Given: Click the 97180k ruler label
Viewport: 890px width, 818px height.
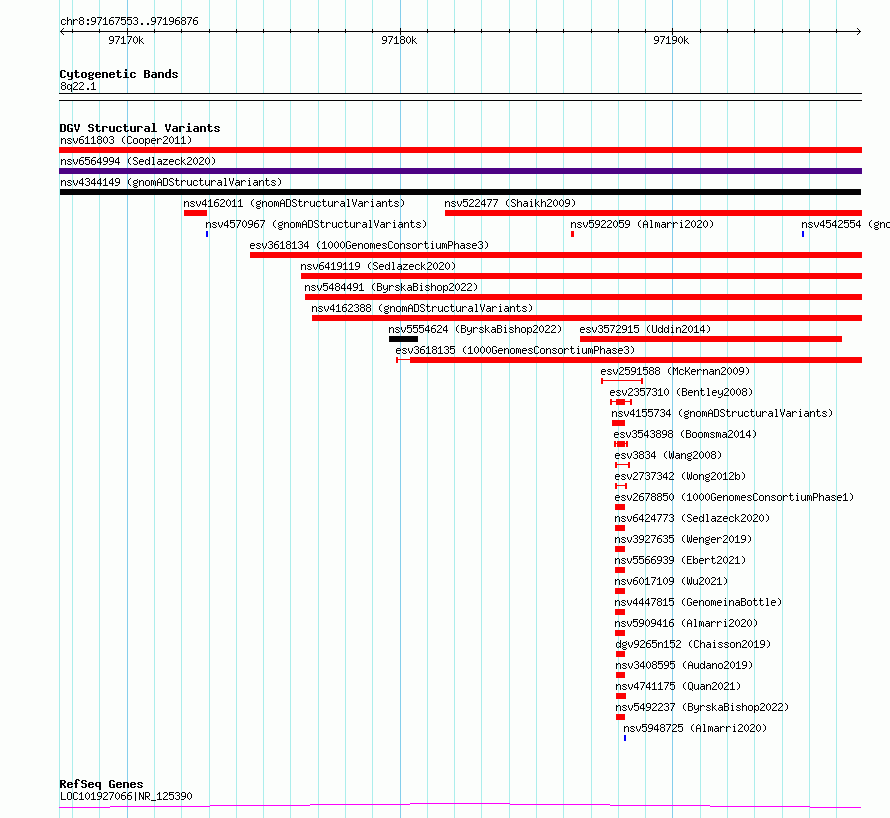Looking at the screenshot, I should [399, 40].
